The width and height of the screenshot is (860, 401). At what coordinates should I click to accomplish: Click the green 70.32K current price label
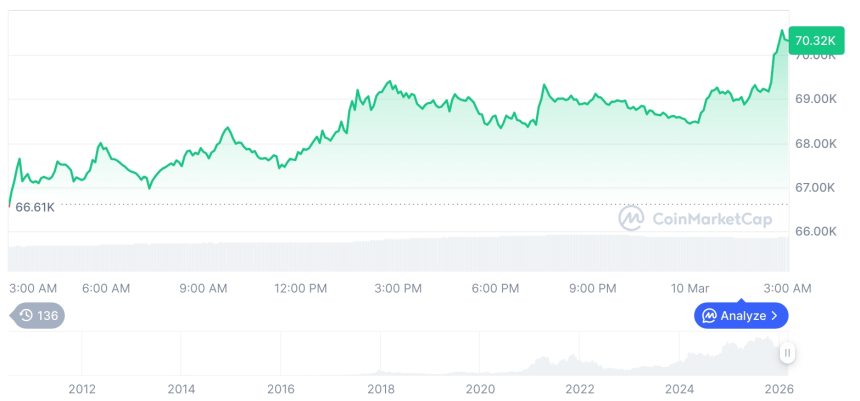tap(815, 40)
